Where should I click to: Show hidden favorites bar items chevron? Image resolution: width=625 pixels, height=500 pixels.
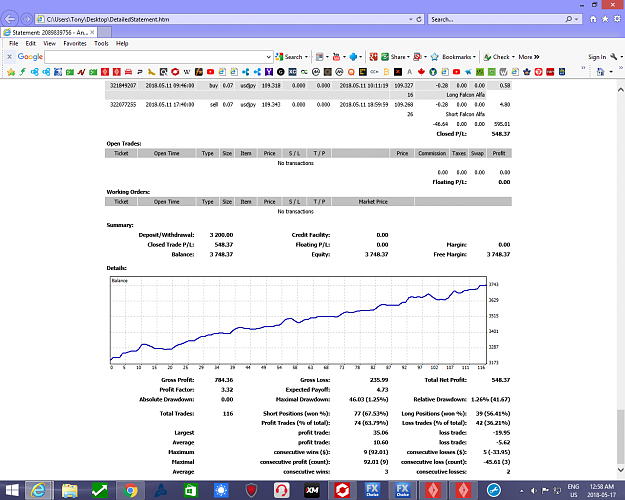(583, 68)
